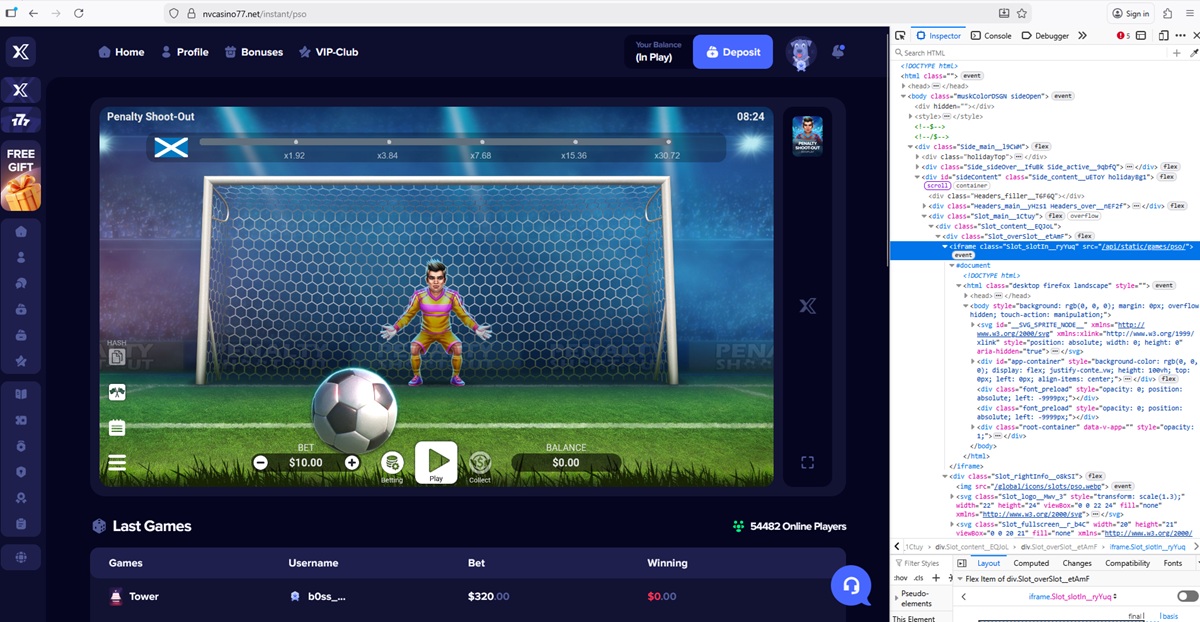
Task: Expand the head element node
Action: (904, 86)
